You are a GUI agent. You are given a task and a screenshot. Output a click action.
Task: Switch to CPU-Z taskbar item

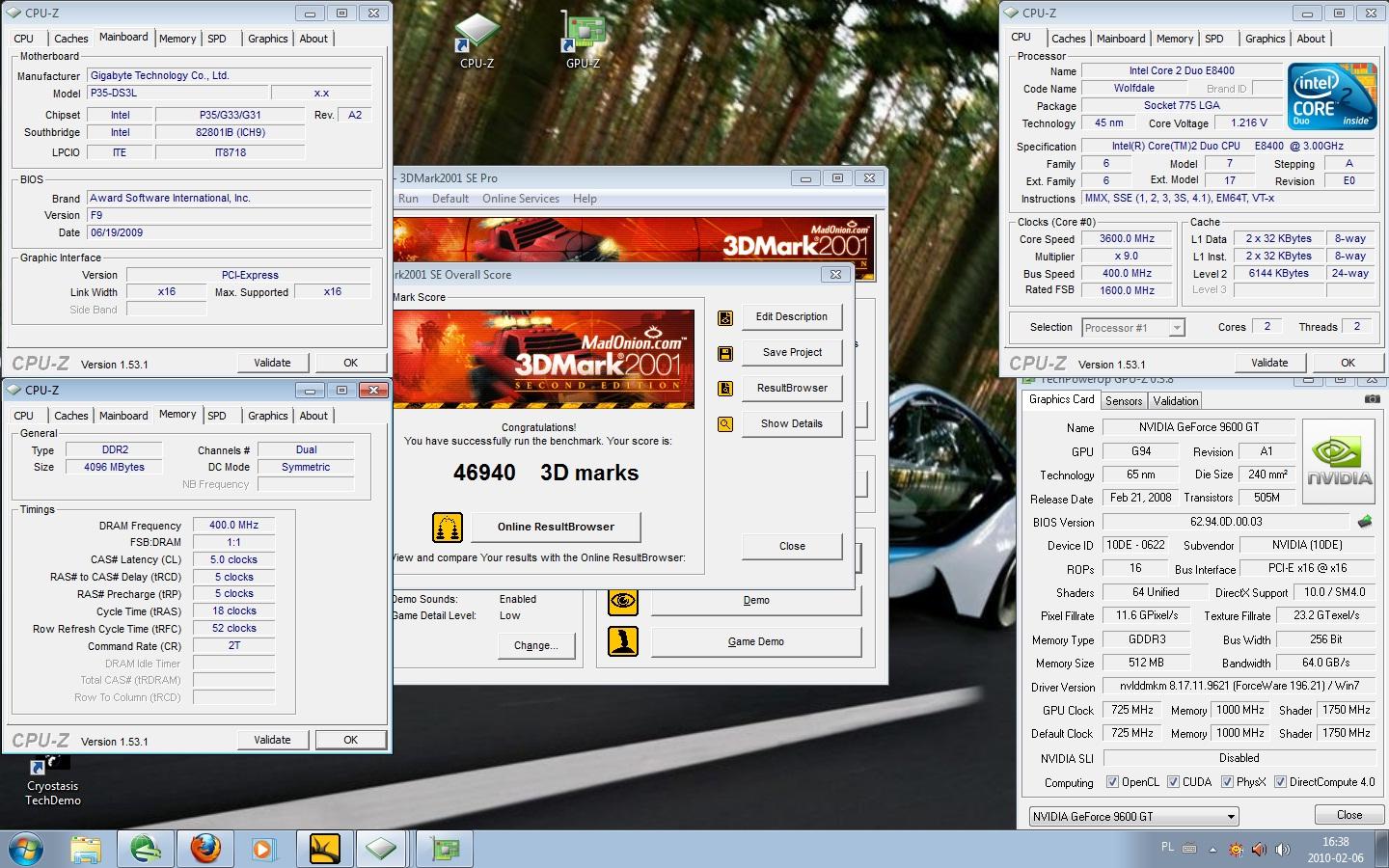(x=381, y=849)
